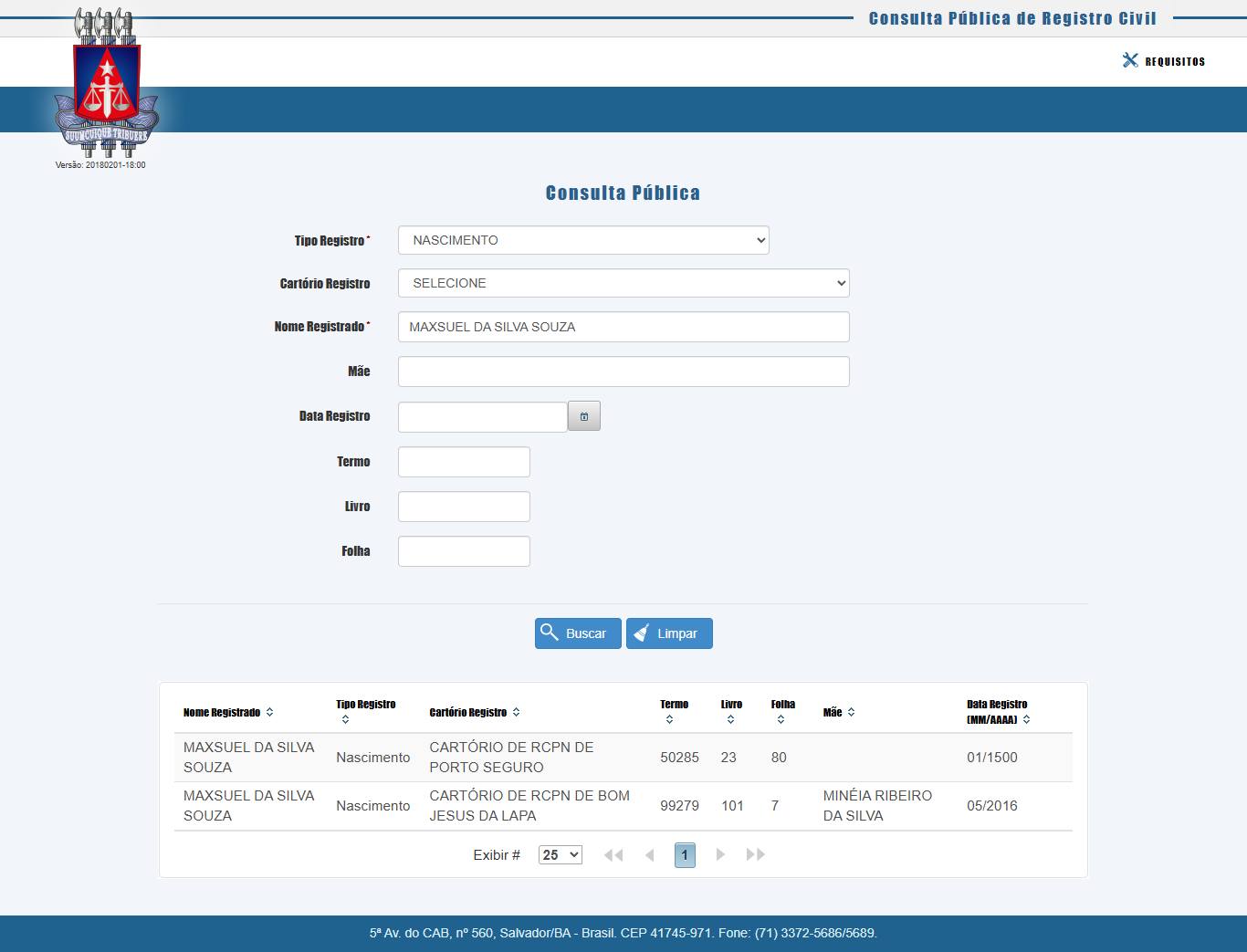This screenshot has width=1247, height=952.
Task: Click the Buscar search button
Action: pos(578,633)
